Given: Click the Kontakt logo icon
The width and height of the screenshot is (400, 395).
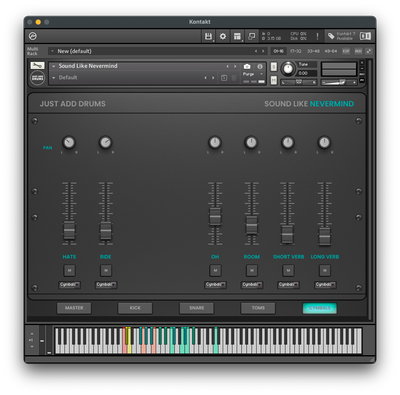Looking at the screenshot, I should (x=33, y=36).
